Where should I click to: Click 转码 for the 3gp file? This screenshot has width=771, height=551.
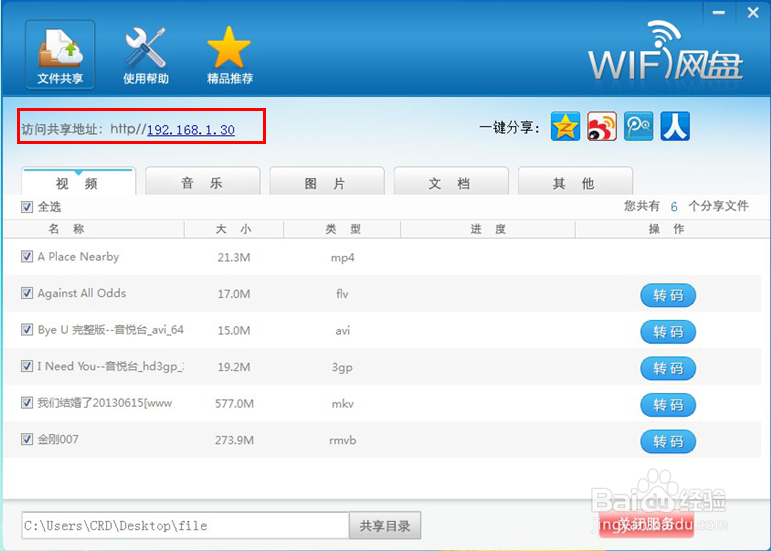pos(668,368)
